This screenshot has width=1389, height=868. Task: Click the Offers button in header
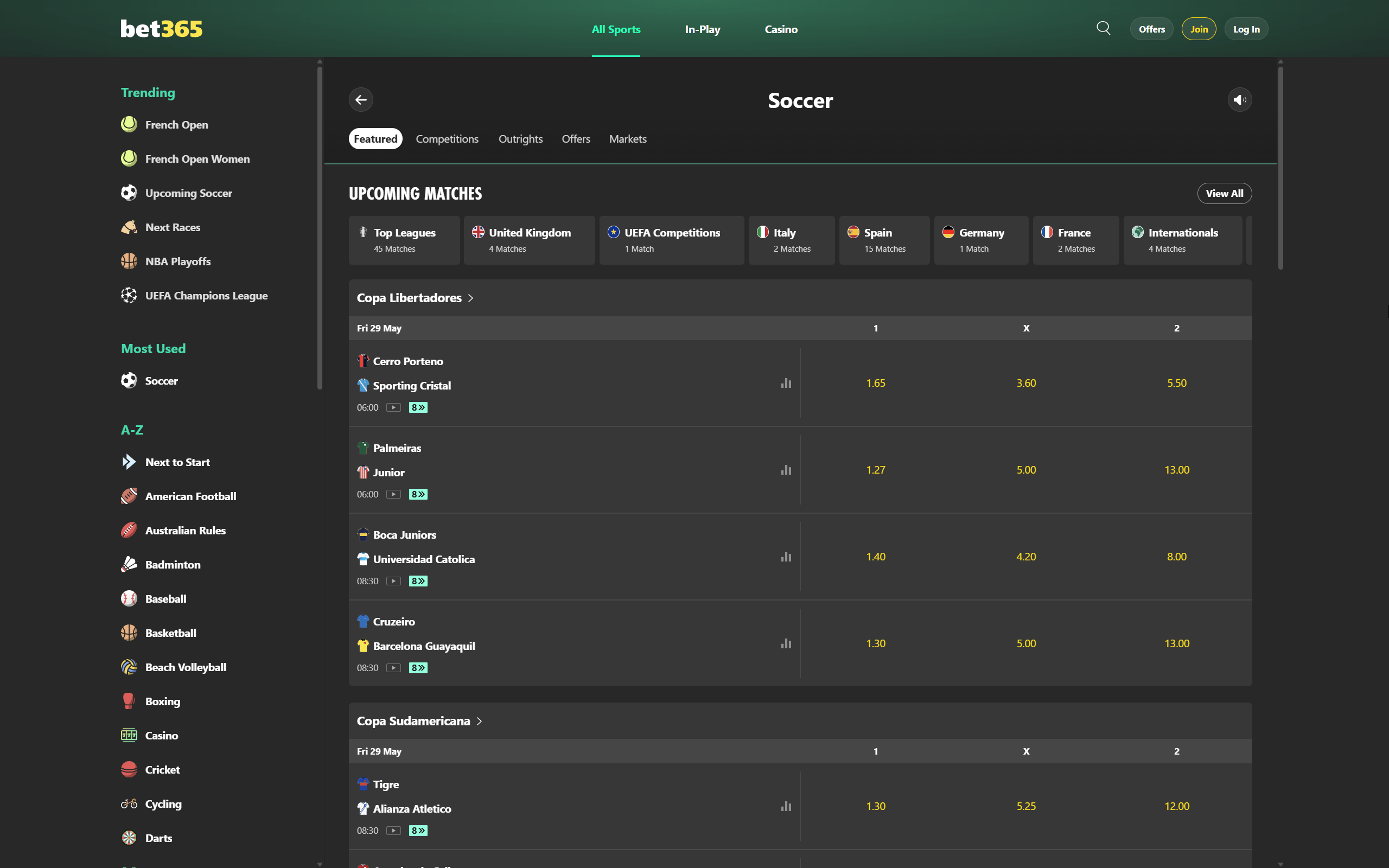(x=1151, y=29)
